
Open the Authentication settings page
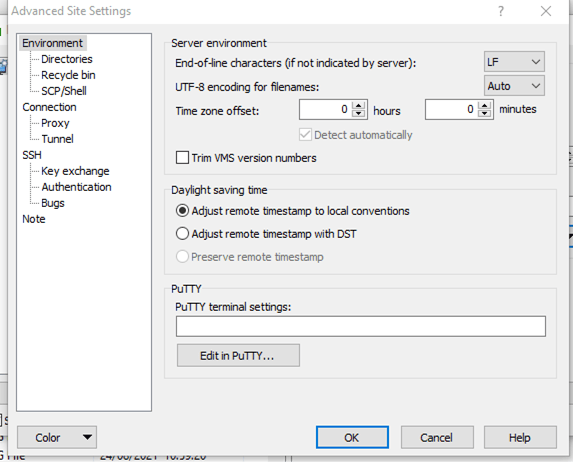click(x=76, y=187)
